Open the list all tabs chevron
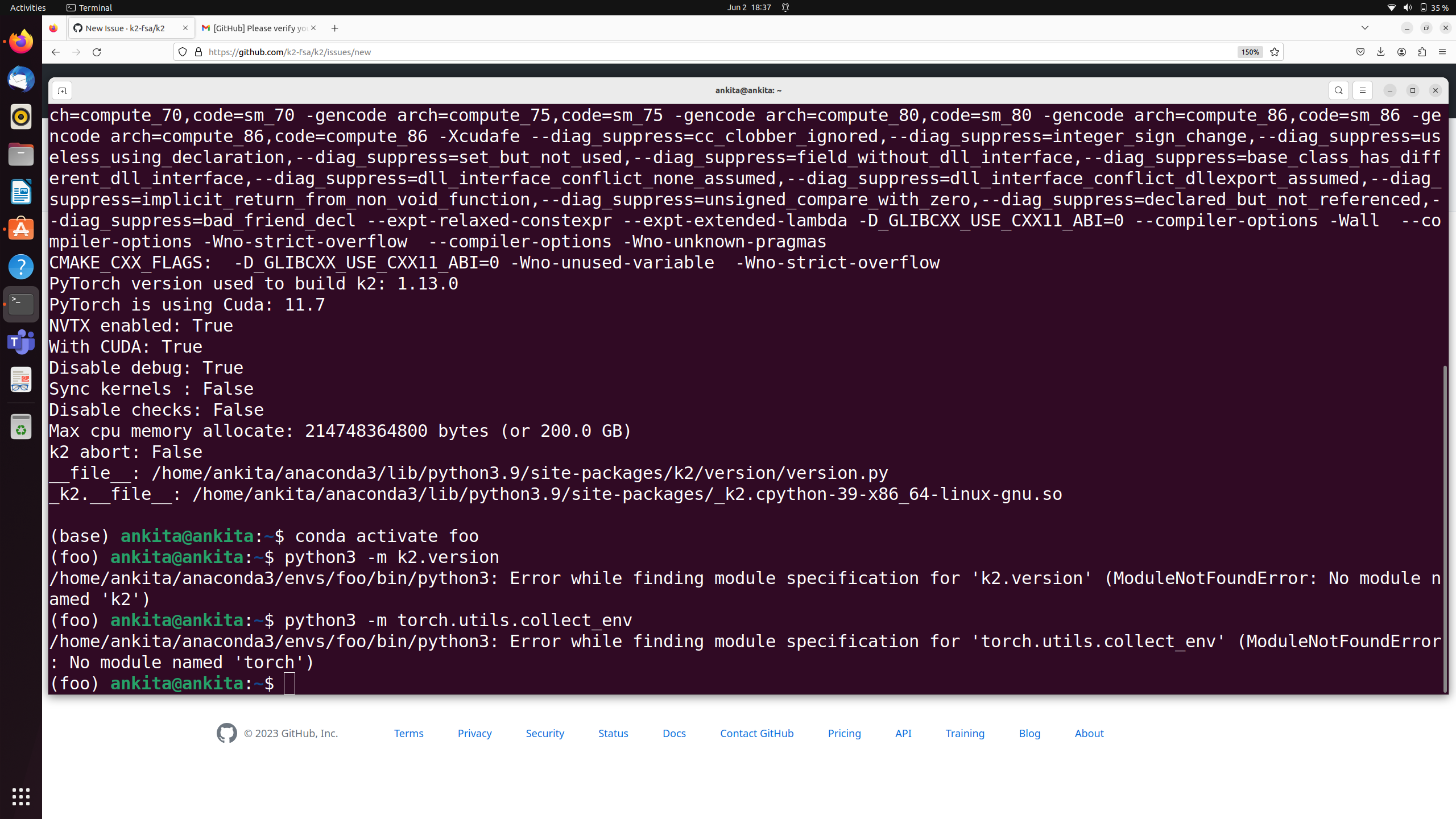Screen dimensions: 1456x819 [1364, 27]
